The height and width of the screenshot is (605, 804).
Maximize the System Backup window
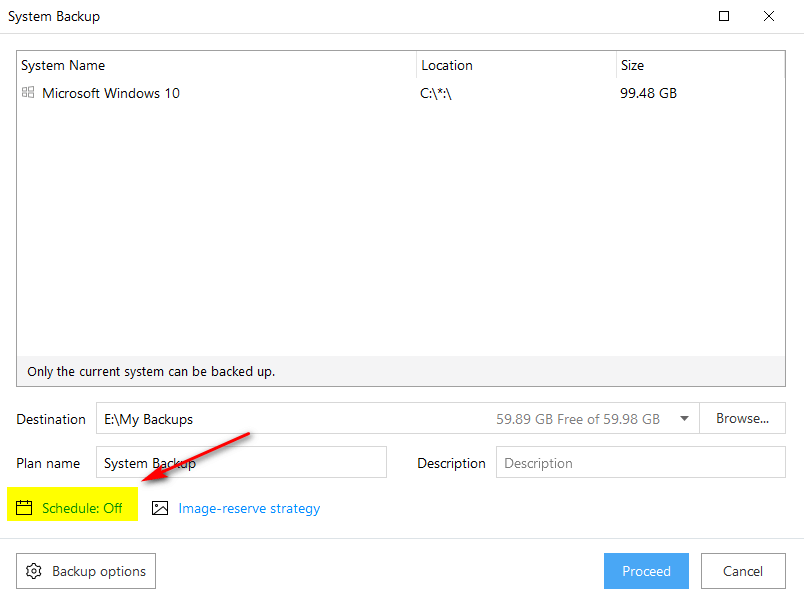(x=724, y=16)
